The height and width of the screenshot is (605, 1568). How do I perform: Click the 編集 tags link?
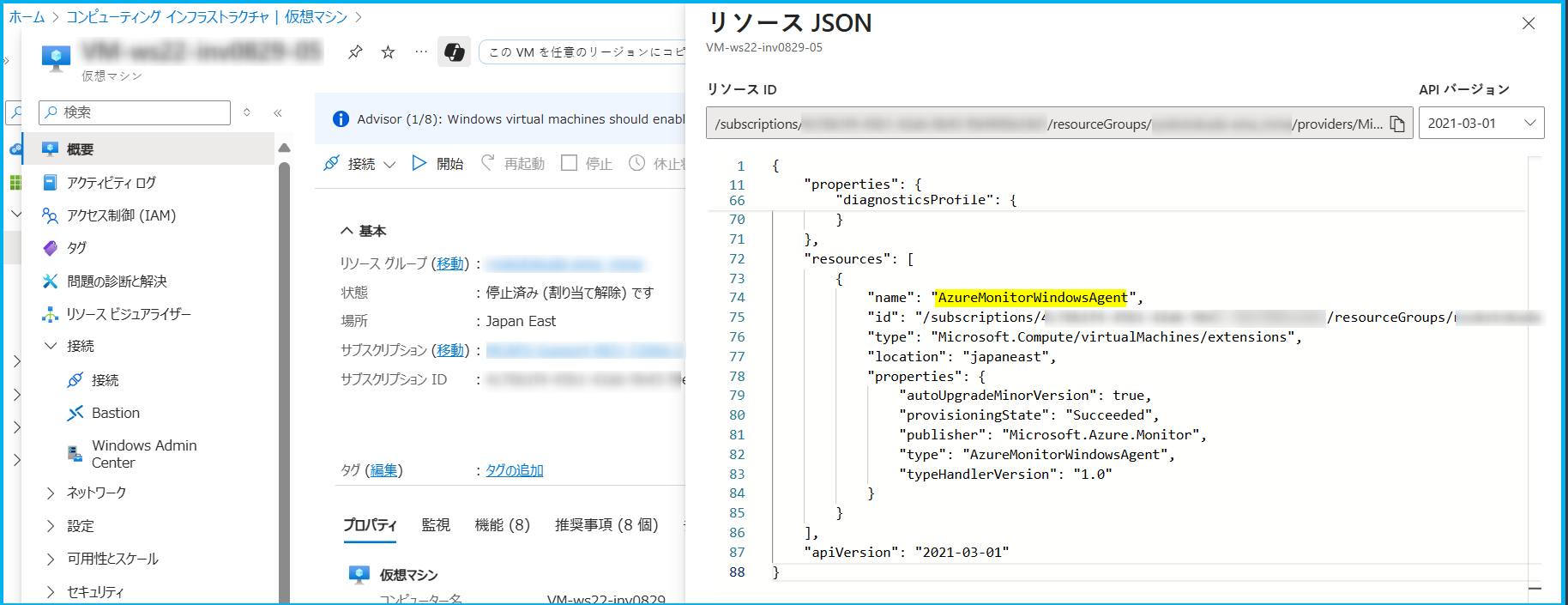click(x=384, y=470)
